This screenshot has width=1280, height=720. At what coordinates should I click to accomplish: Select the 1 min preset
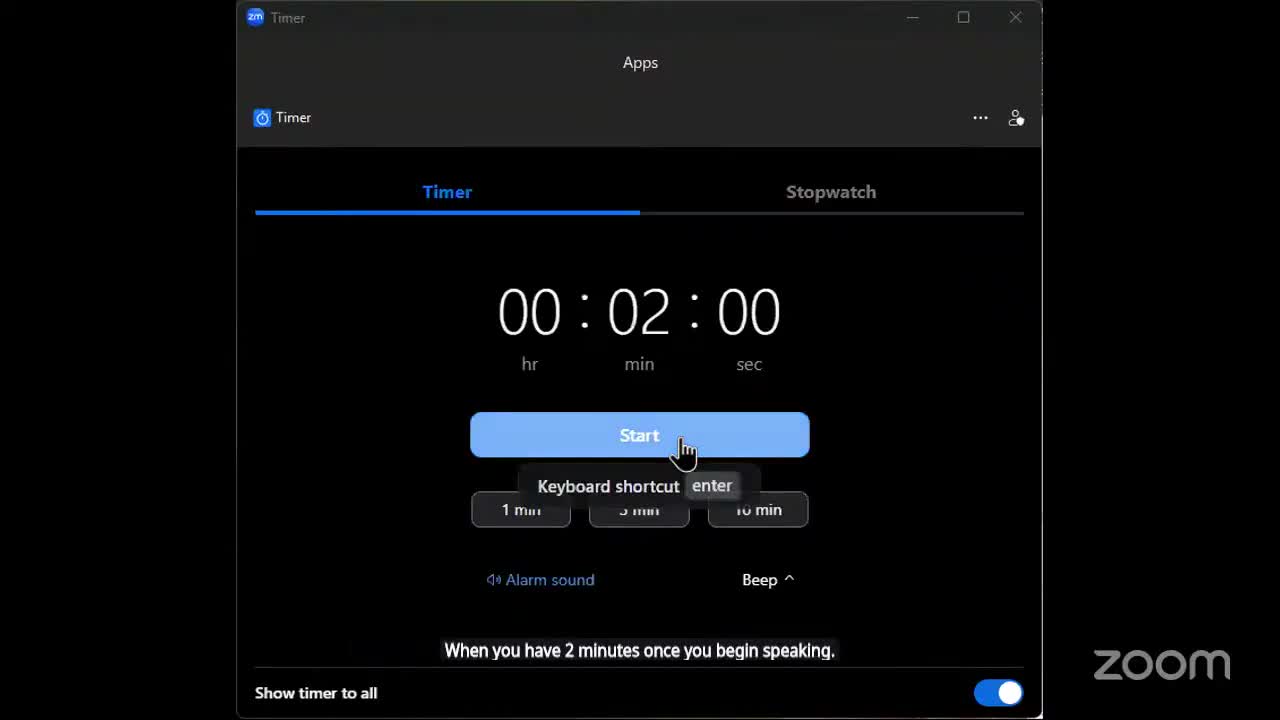[521, 510]
